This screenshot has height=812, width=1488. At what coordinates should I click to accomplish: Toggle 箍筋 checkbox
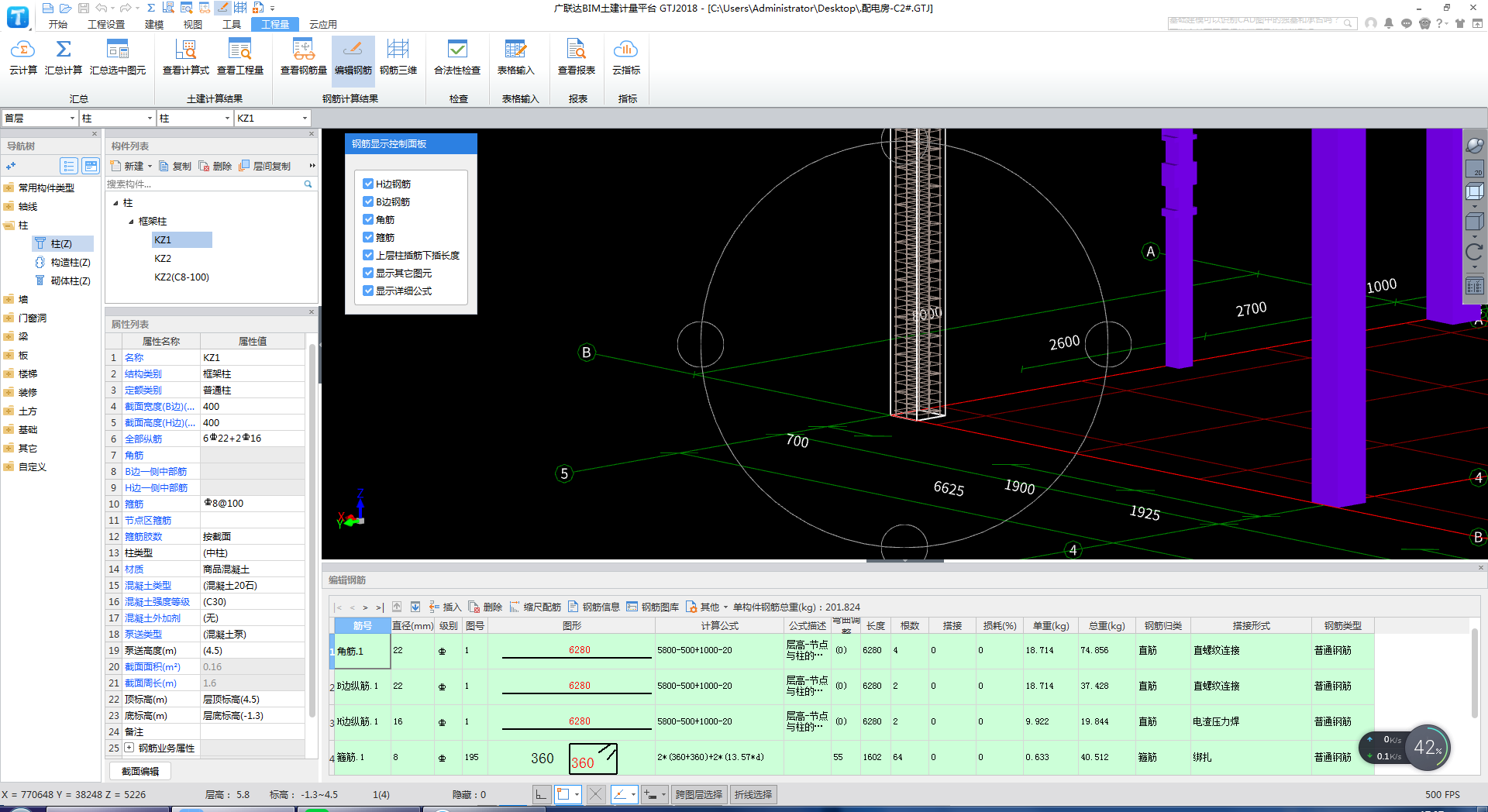(x=368, y=237)
